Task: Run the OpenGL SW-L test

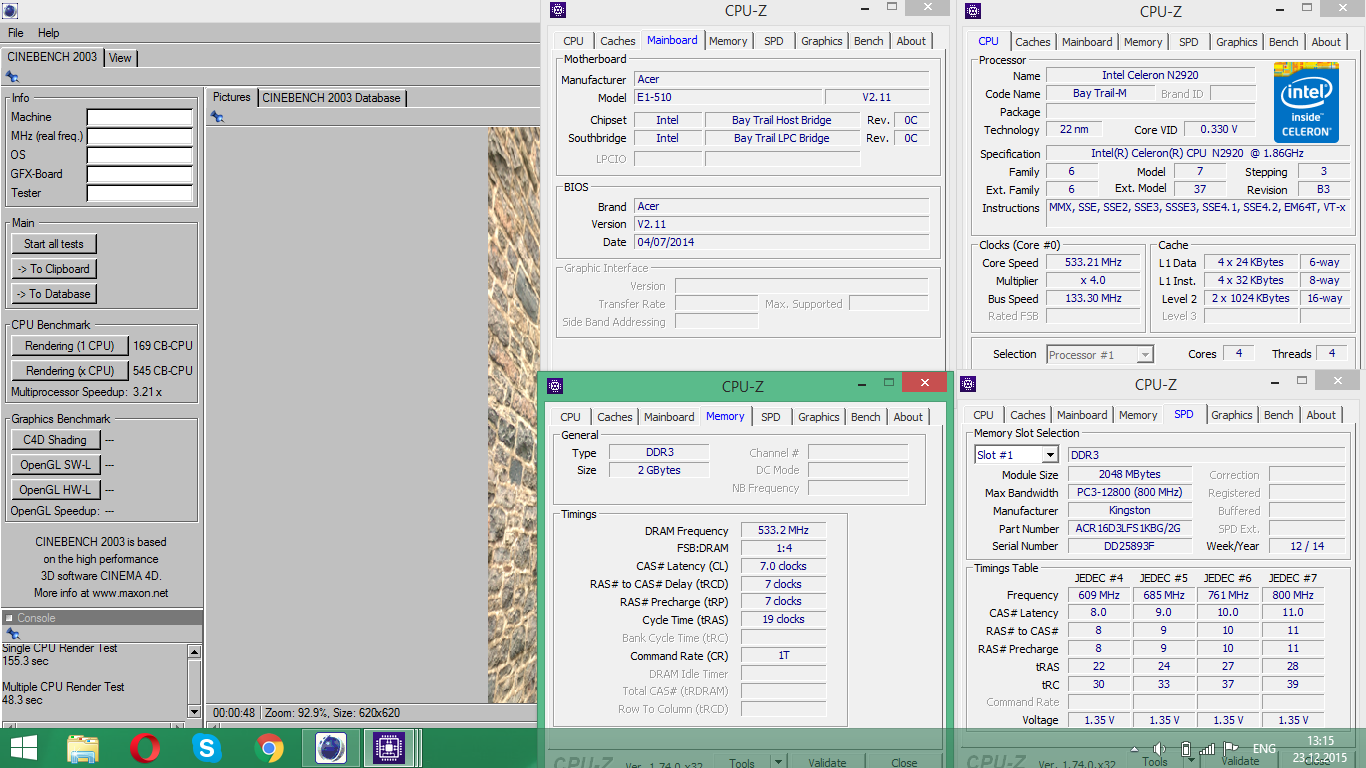Action: pyautogui.click(x=55, y=465)
